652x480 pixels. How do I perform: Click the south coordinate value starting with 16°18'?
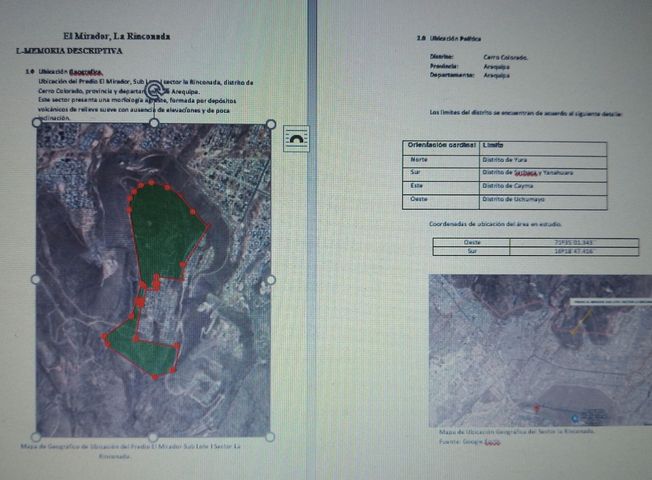pyautogui.click(x=574, y=251)
